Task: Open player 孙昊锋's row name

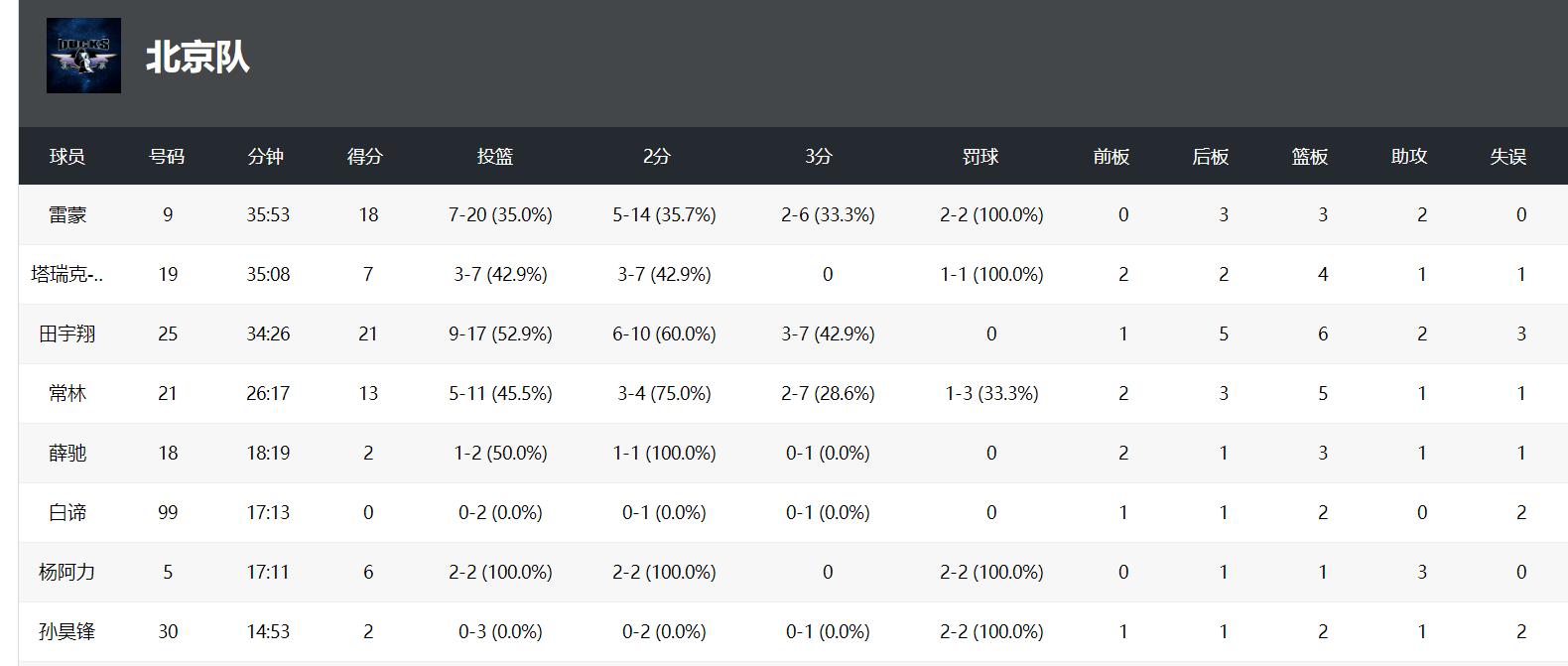Action: (x=67, y=632)
